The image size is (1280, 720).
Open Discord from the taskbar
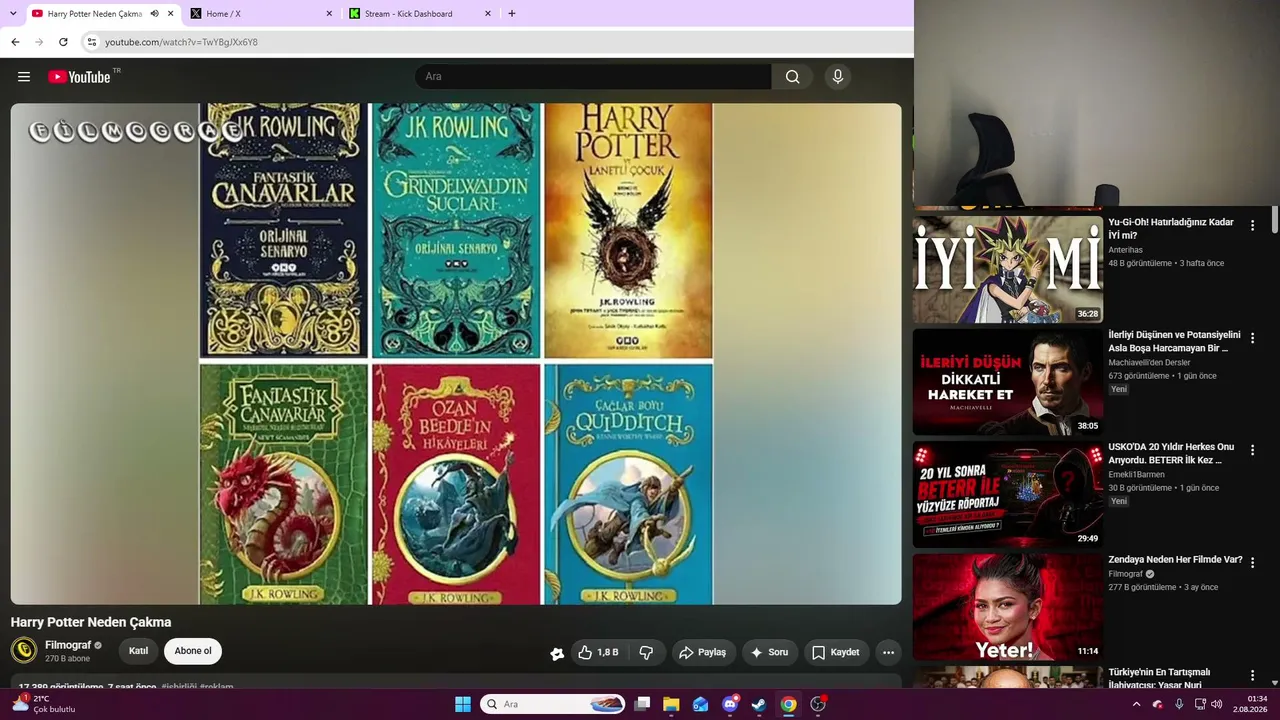[730, 704]
